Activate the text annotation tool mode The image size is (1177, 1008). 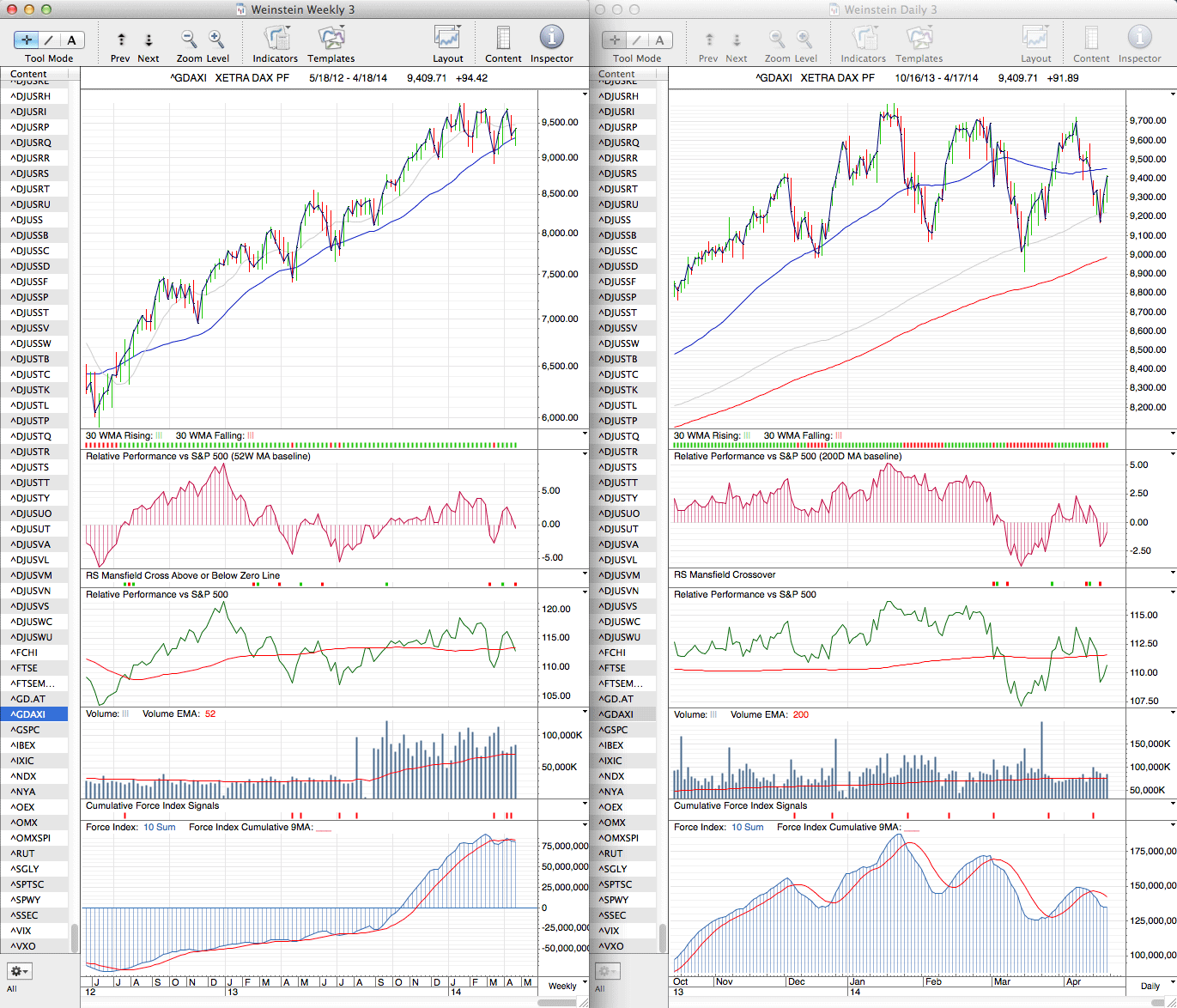[72, 40]
